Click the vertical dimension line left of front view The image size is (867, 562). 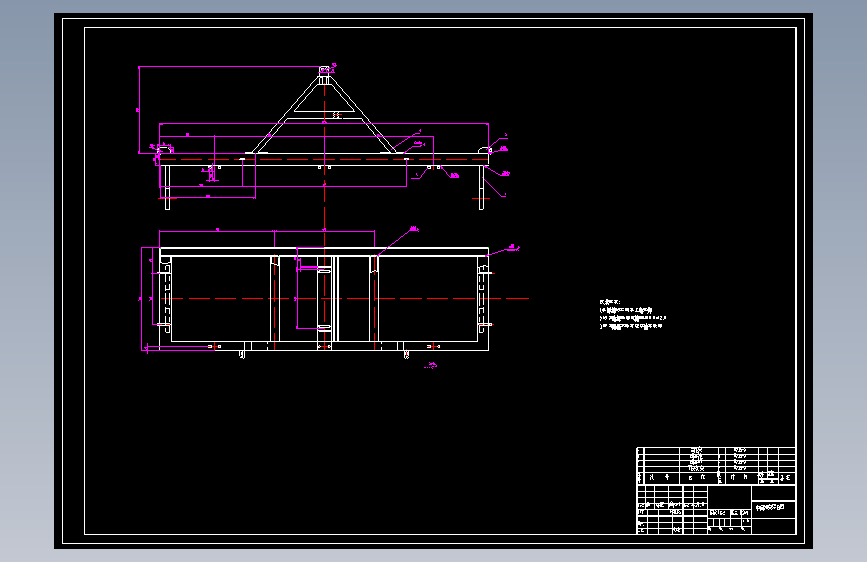(139, 110)
